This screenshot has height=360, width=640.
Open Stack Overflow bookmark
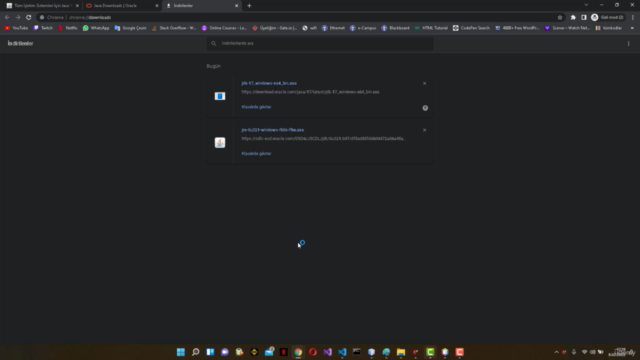(x=174, y=28)
